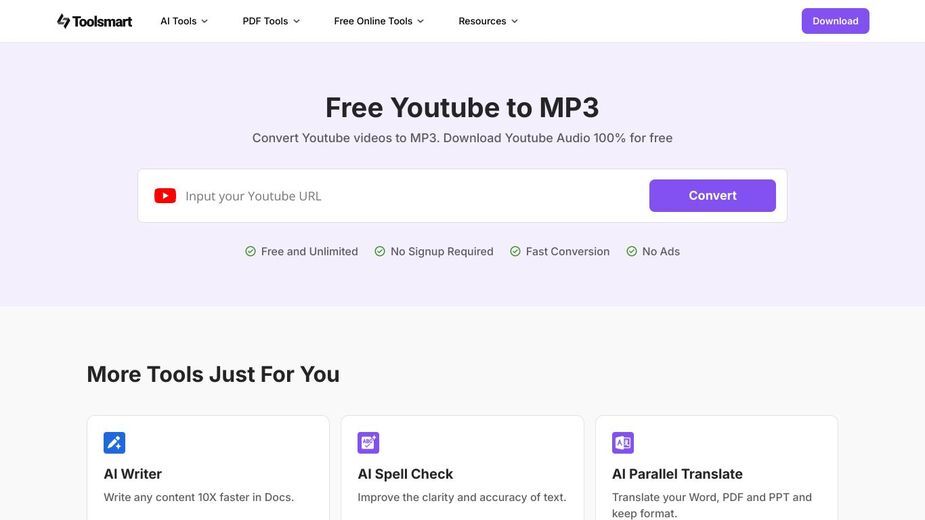Click 'Translate your Word, PDF and PPT' description

coord(712,505)
